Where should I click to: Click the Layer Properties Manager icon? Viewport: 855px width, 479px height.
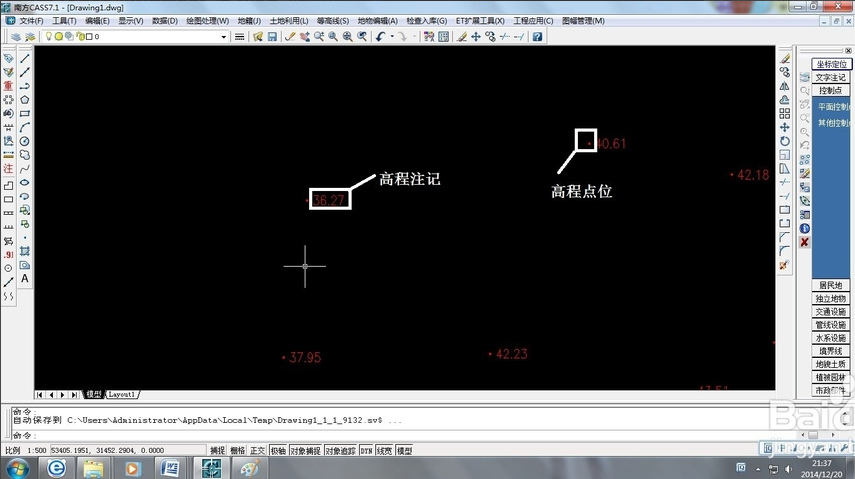coord(16,37)
